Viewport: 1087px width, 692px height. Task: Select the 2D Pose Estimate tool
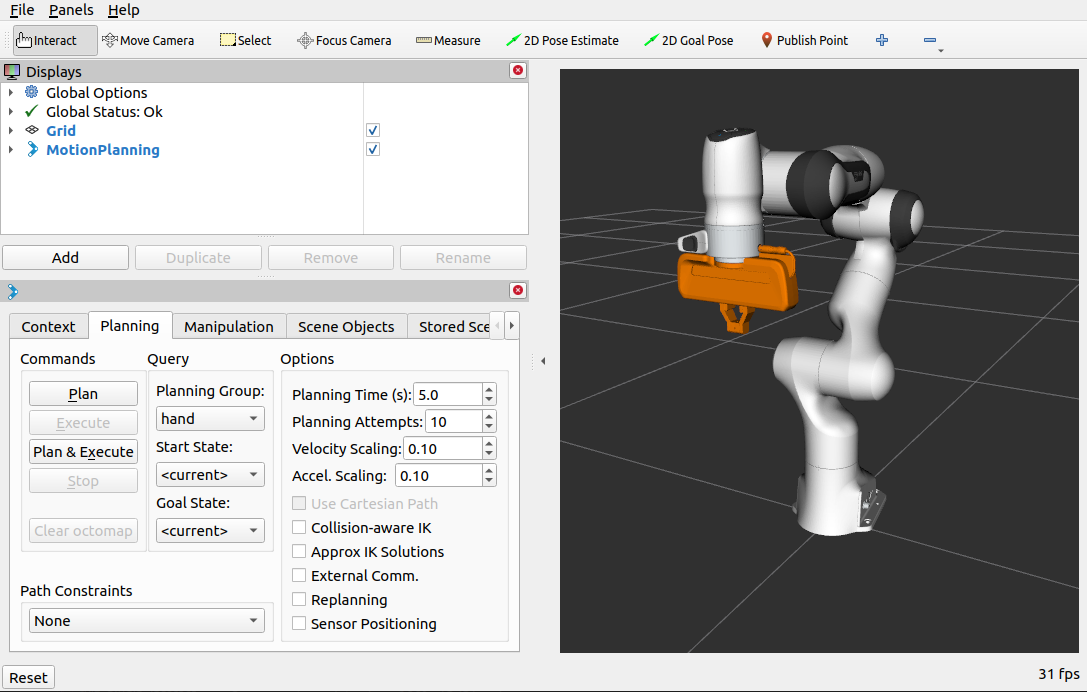562,40
